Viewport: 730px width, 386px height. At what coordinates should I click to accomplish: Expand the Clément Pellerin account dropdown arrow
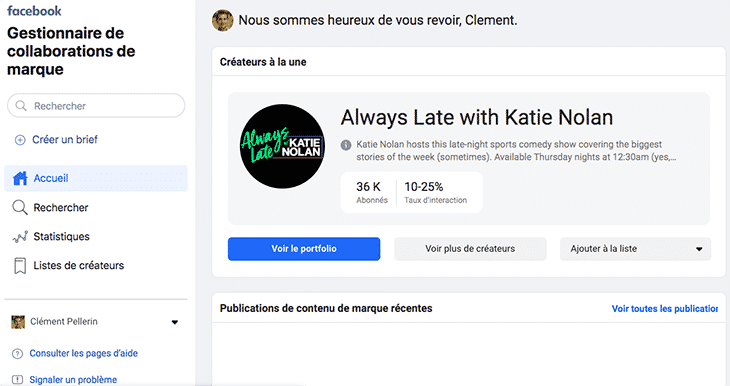175,322
